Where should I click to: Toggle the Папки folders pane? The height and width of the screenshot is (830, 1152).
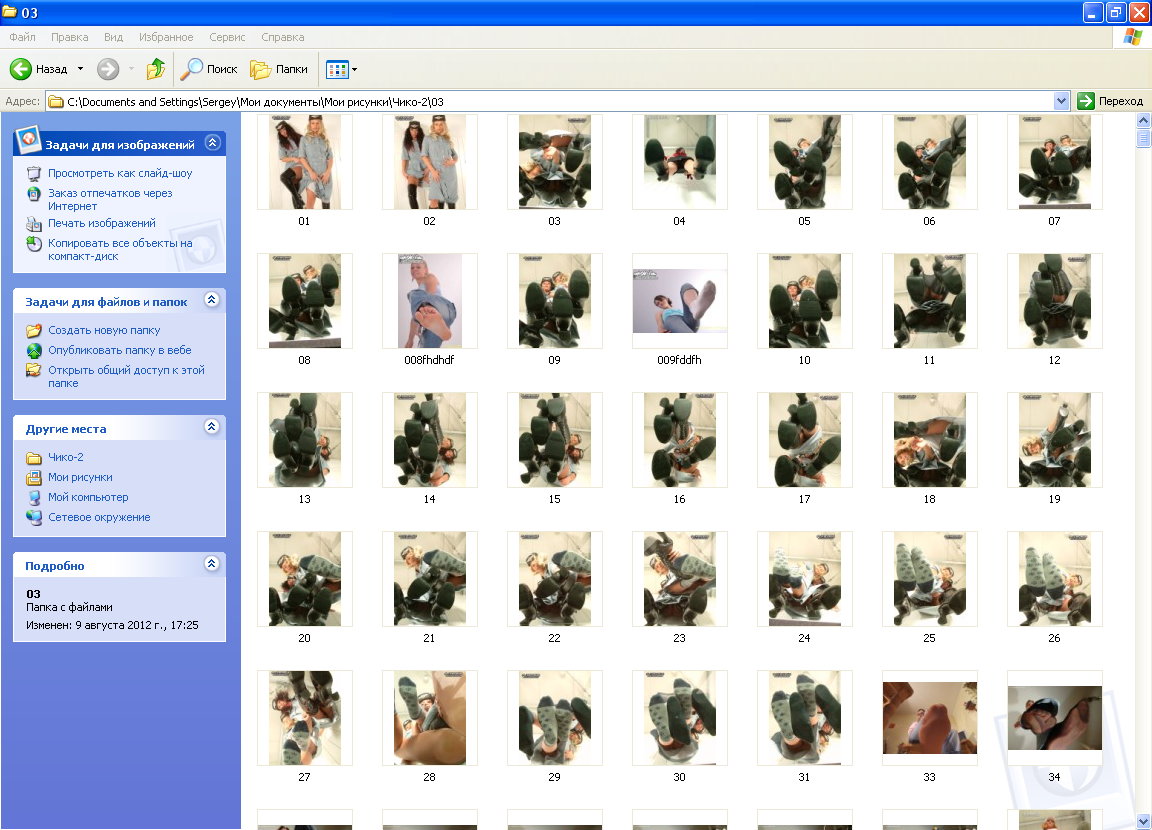pos(279,69)
